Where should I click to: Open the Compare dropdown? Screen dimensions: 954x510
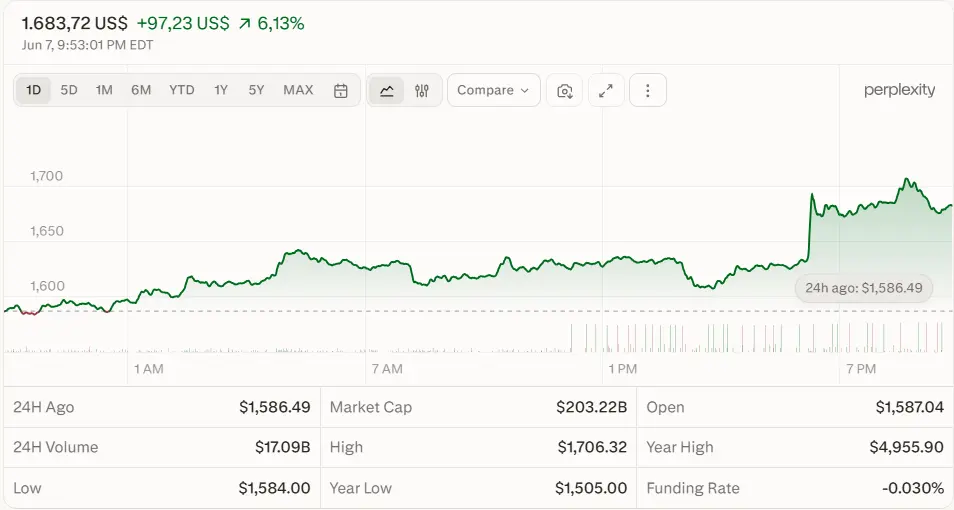(x=493, y=91)
